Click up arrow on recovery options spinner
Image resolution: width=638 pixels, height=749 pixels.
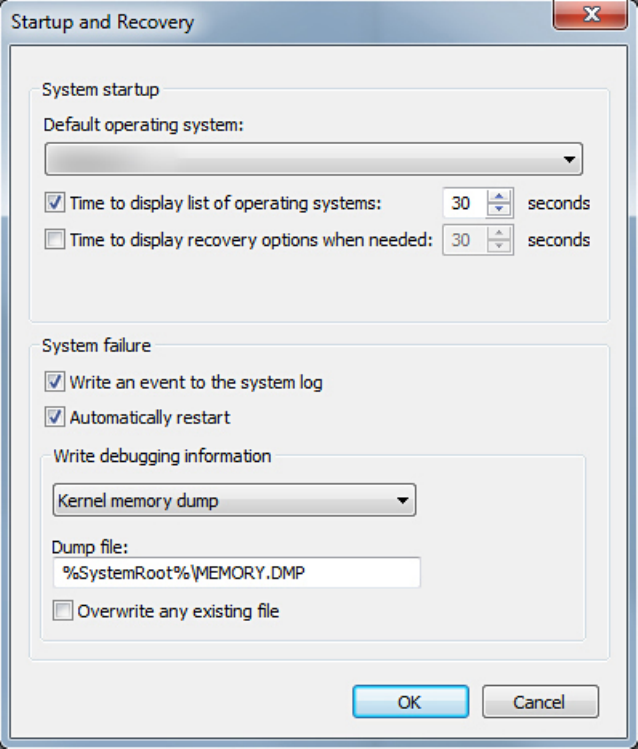click(x=499, y=234)
